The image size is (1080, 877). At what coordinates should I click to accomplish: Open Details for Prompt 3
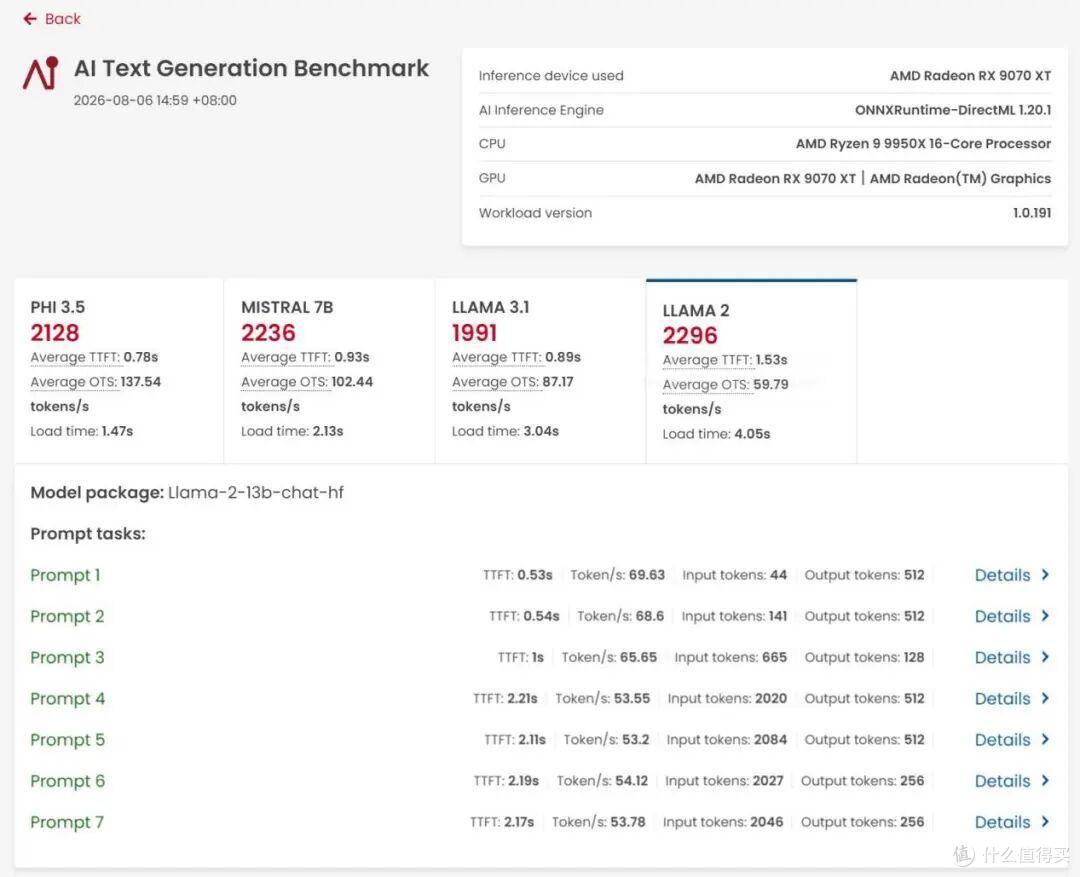click(x=1002, y=658)
